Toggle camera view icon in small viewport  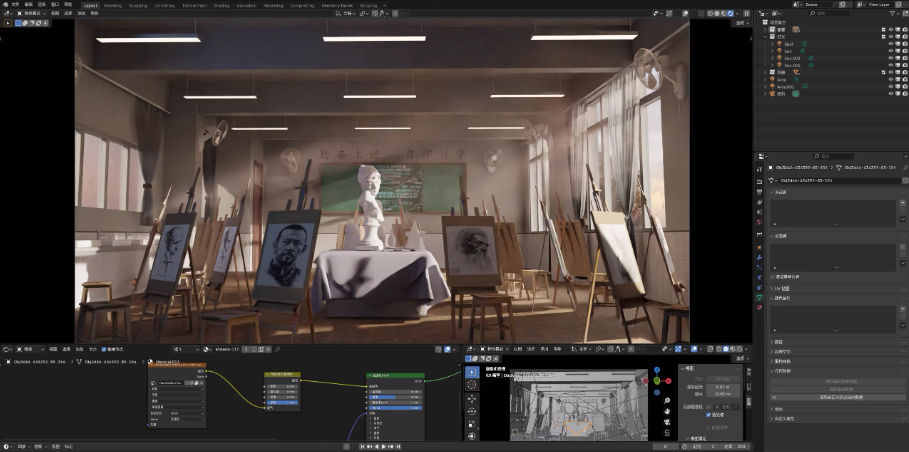[x=667, y=421]
